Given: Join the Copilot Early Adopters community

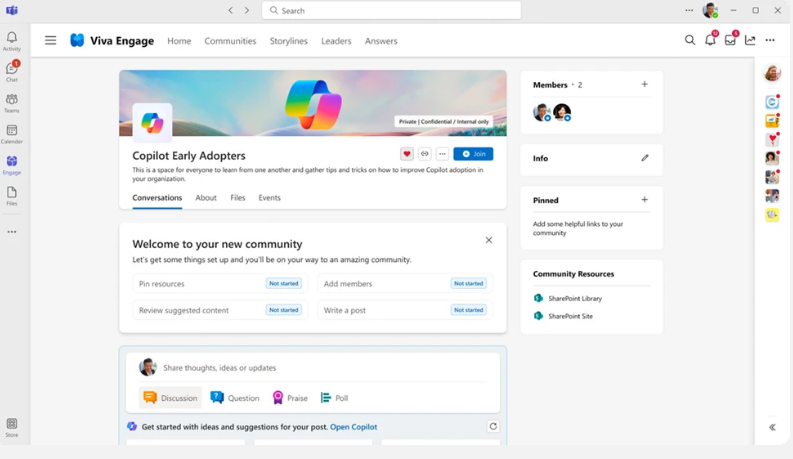Looking at the screenshot, I should pos(473,154).
